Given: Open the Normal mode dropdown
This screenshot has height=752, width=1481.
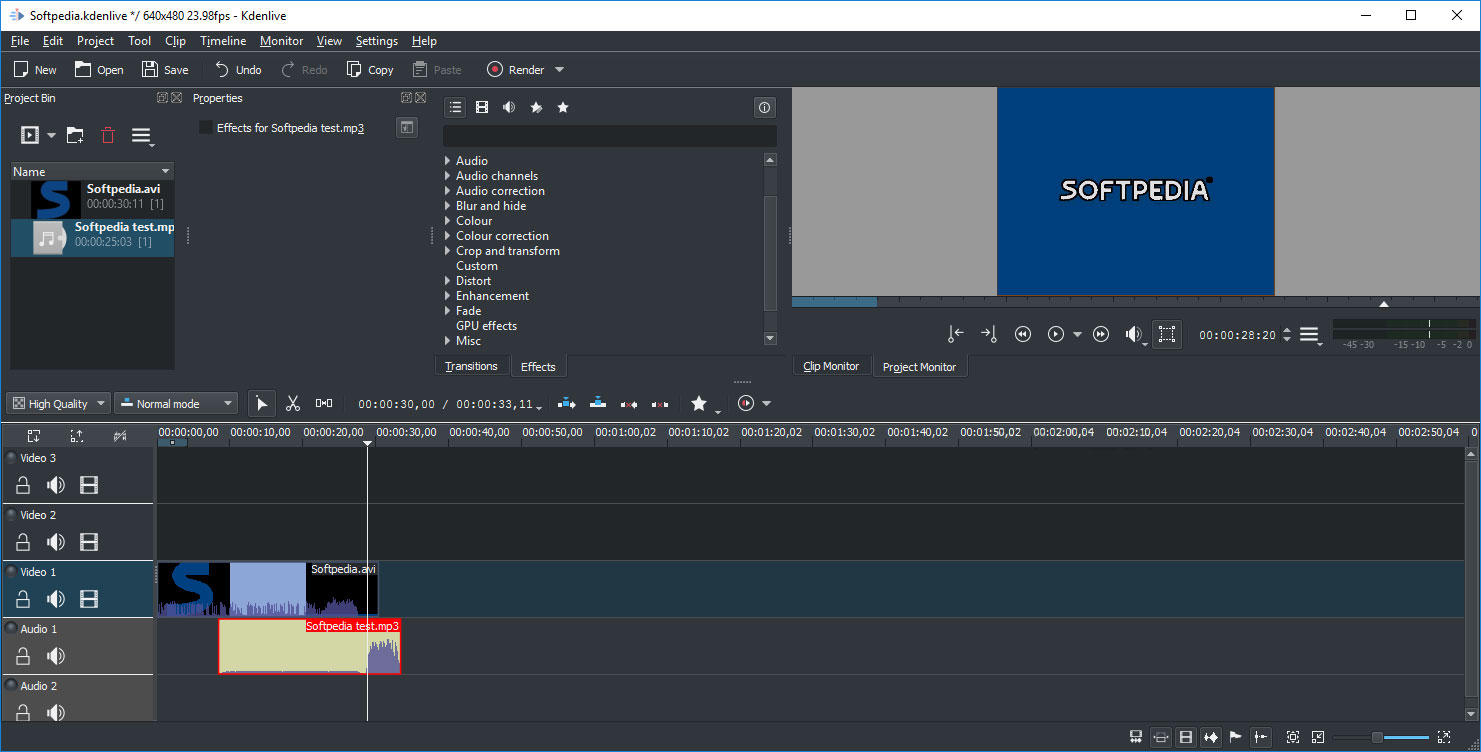Looking at the screenshot, I should coord(176,404).
